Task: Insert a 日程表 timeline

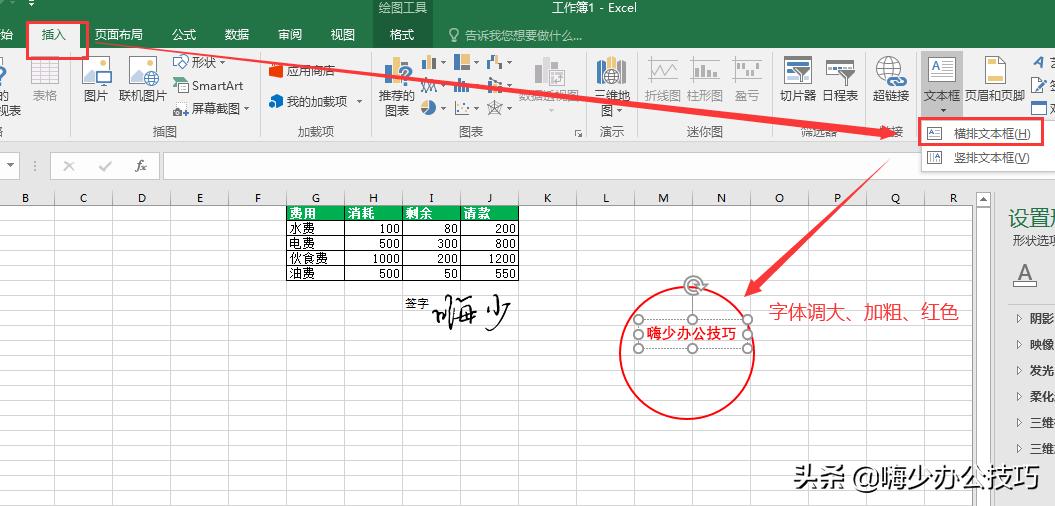Action: (840, 79)
